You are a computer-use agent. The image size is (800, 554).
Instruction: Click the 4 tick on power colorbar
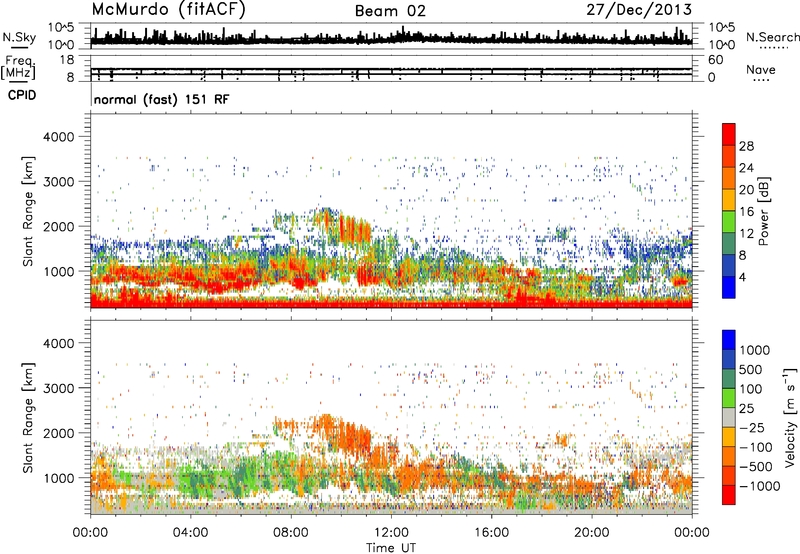[742, 277]
